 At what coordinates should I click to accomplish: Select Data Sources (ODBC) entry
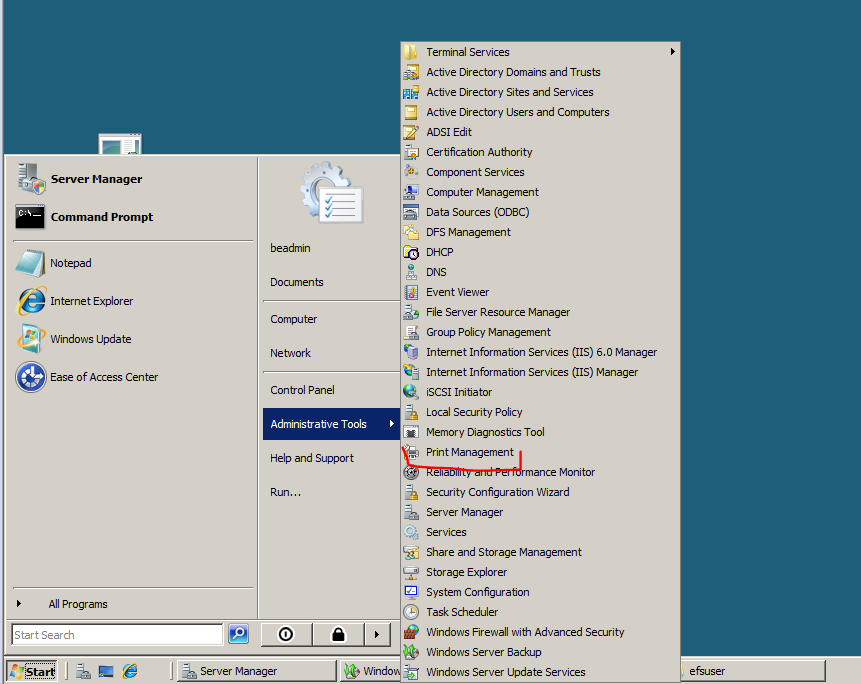[541, 212]
